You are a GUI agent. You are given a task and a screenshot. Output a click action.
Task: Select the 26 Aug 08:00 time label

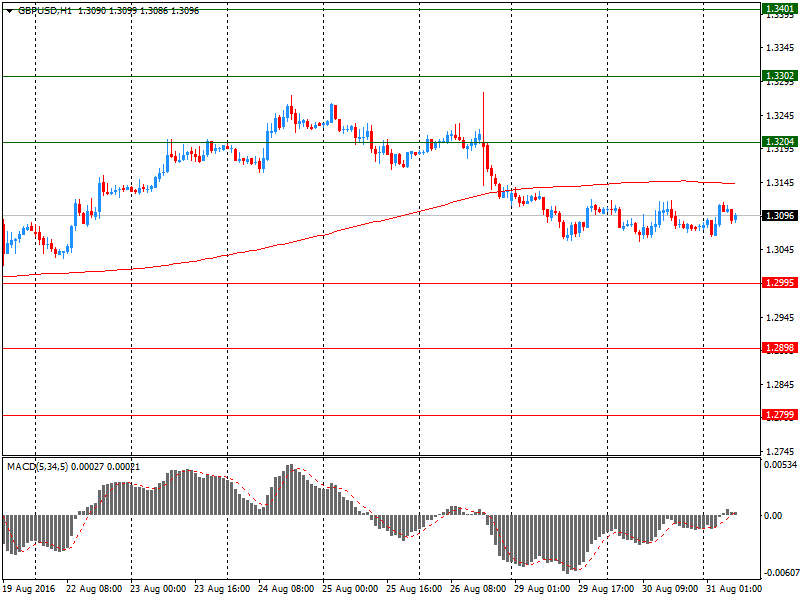(x=478, y=589)
